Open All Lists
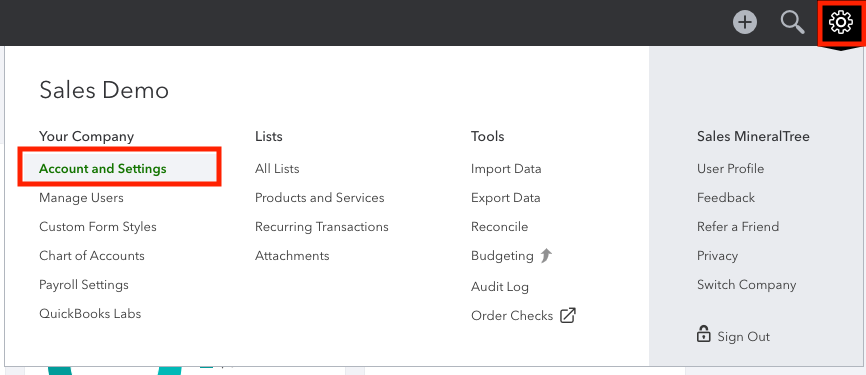The image size is (866, 375). pyautogui.click(x=277, y=168)
